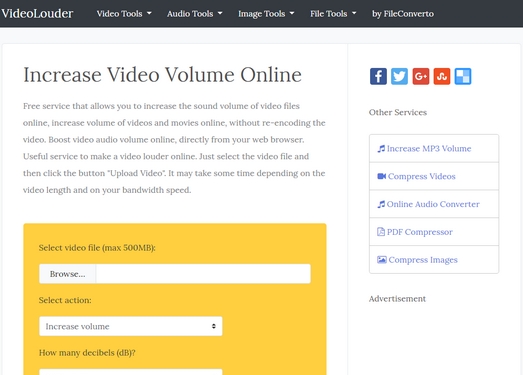The image size is (523, 375).
Task: Click the Browse... file button
Action: (x=67, y=274)
